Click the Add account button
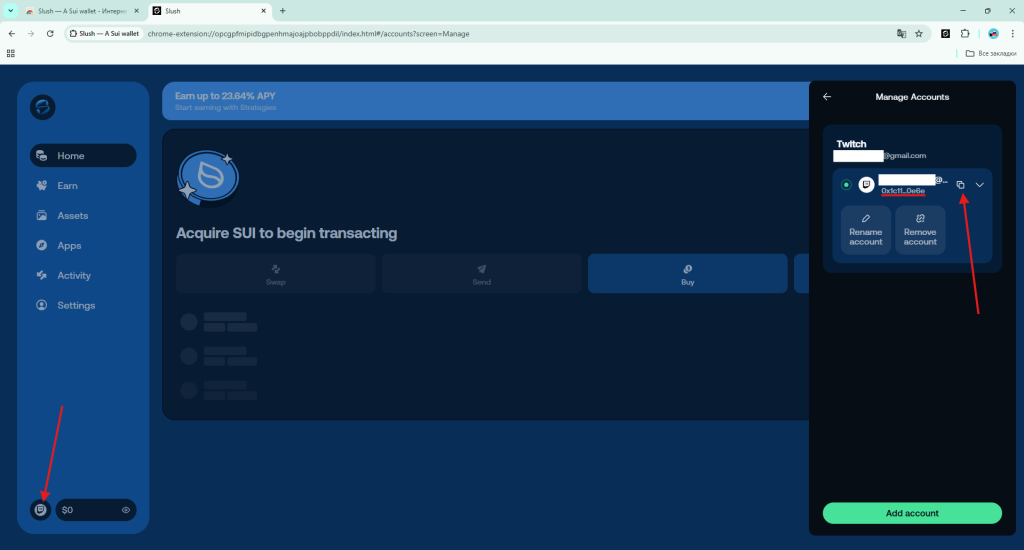This screenshot has width=1024, height=550. pyautogui.click(x=912, y=513)
